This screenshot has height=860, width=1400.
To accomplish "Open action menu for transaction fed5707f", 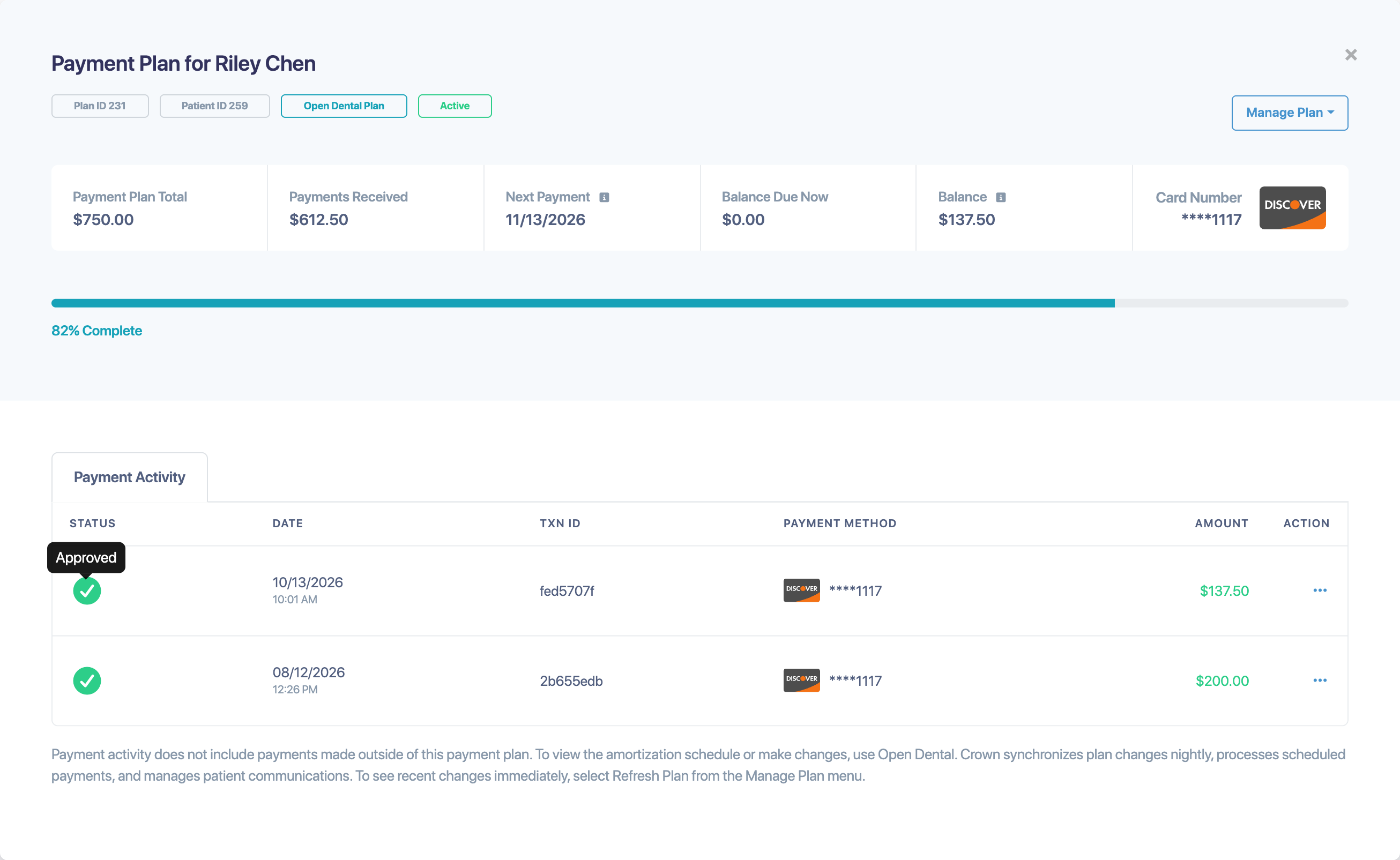I will point(1320,590).
